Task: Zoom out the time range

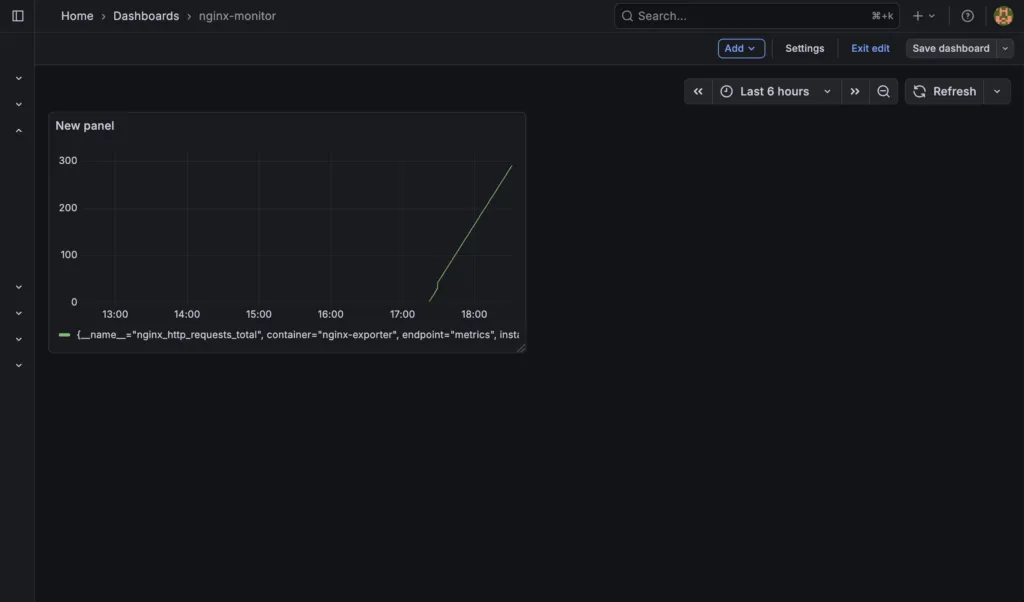Action: (x=883, y=91)
